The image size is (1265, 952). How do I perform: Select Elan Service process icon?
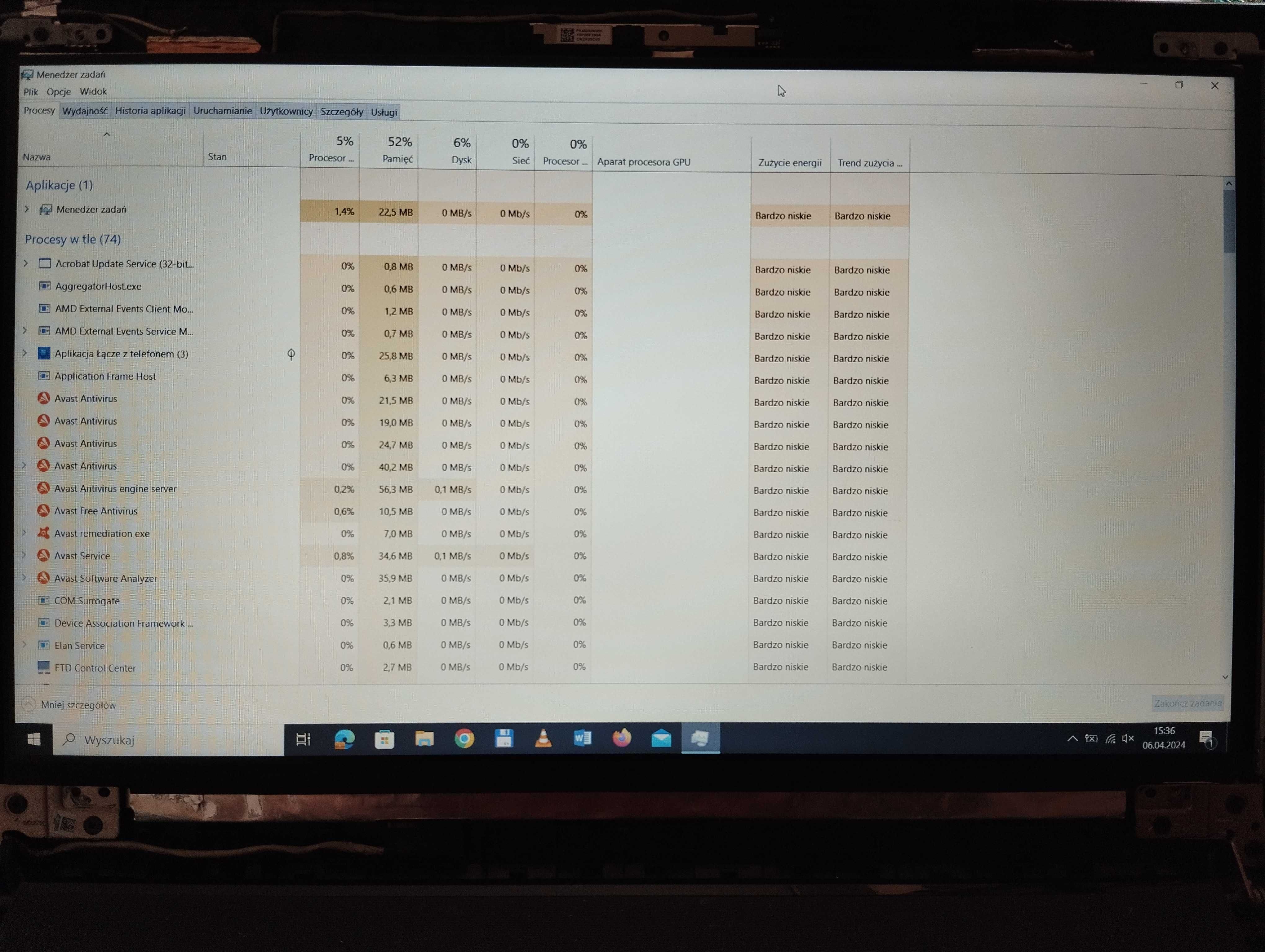43,644
